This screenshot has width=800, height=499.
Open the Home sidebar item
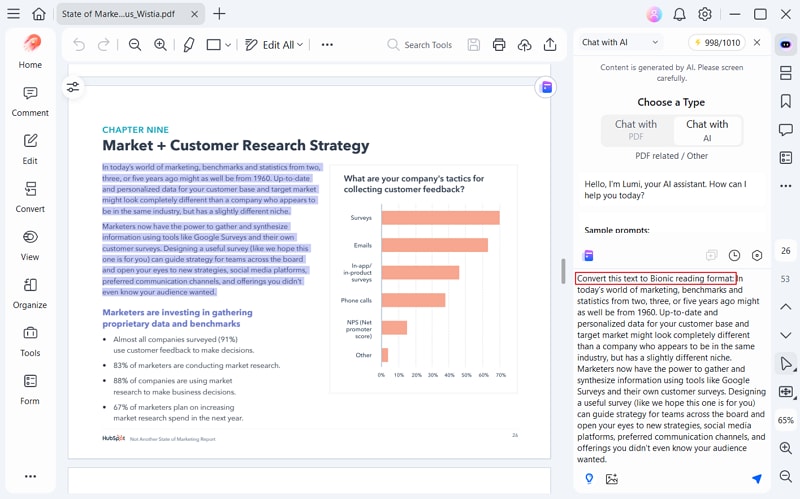(30, 52)
